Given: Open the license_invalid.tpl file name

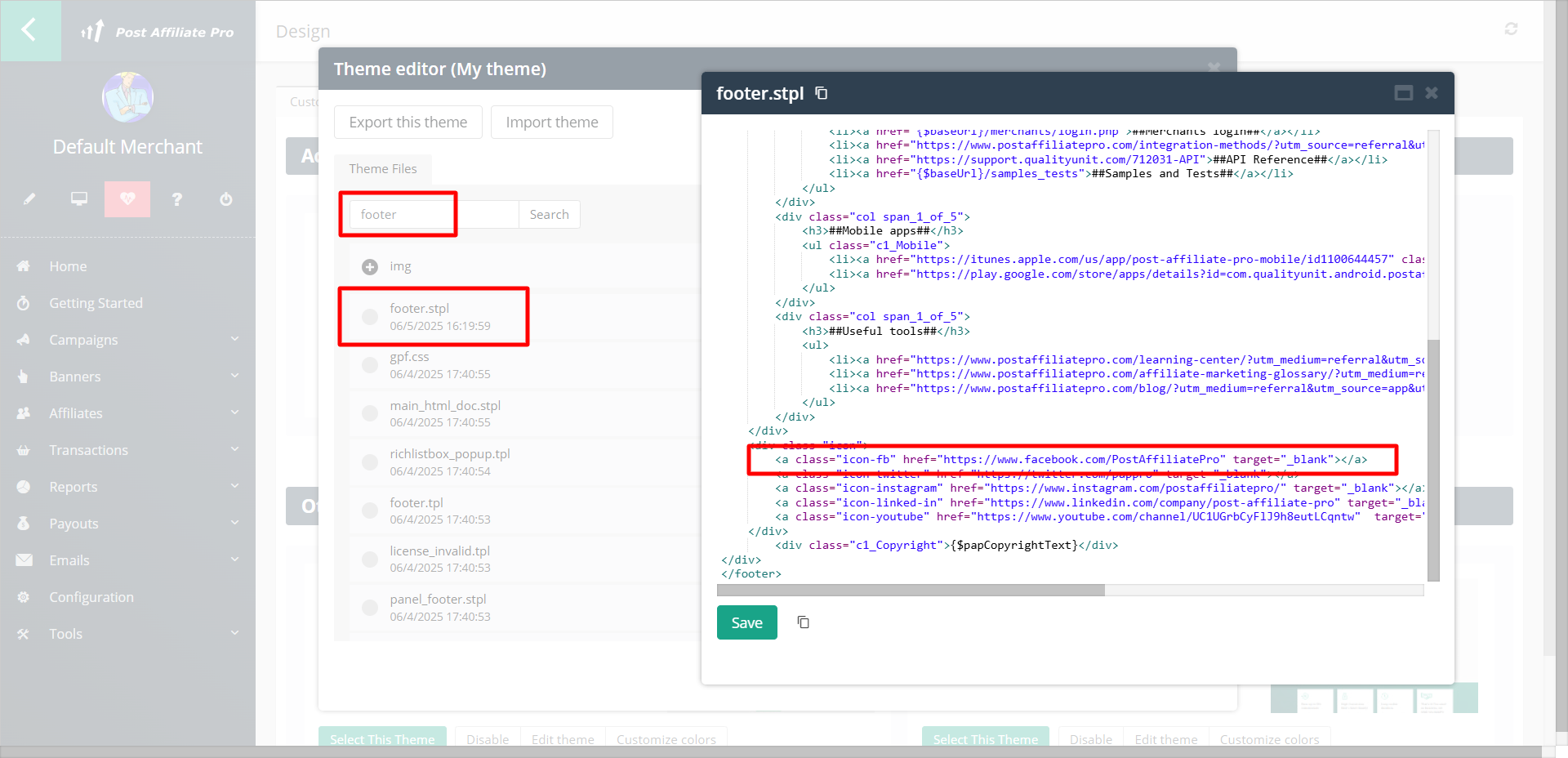Looking at the screenshot, I should [x=440, y=551].
